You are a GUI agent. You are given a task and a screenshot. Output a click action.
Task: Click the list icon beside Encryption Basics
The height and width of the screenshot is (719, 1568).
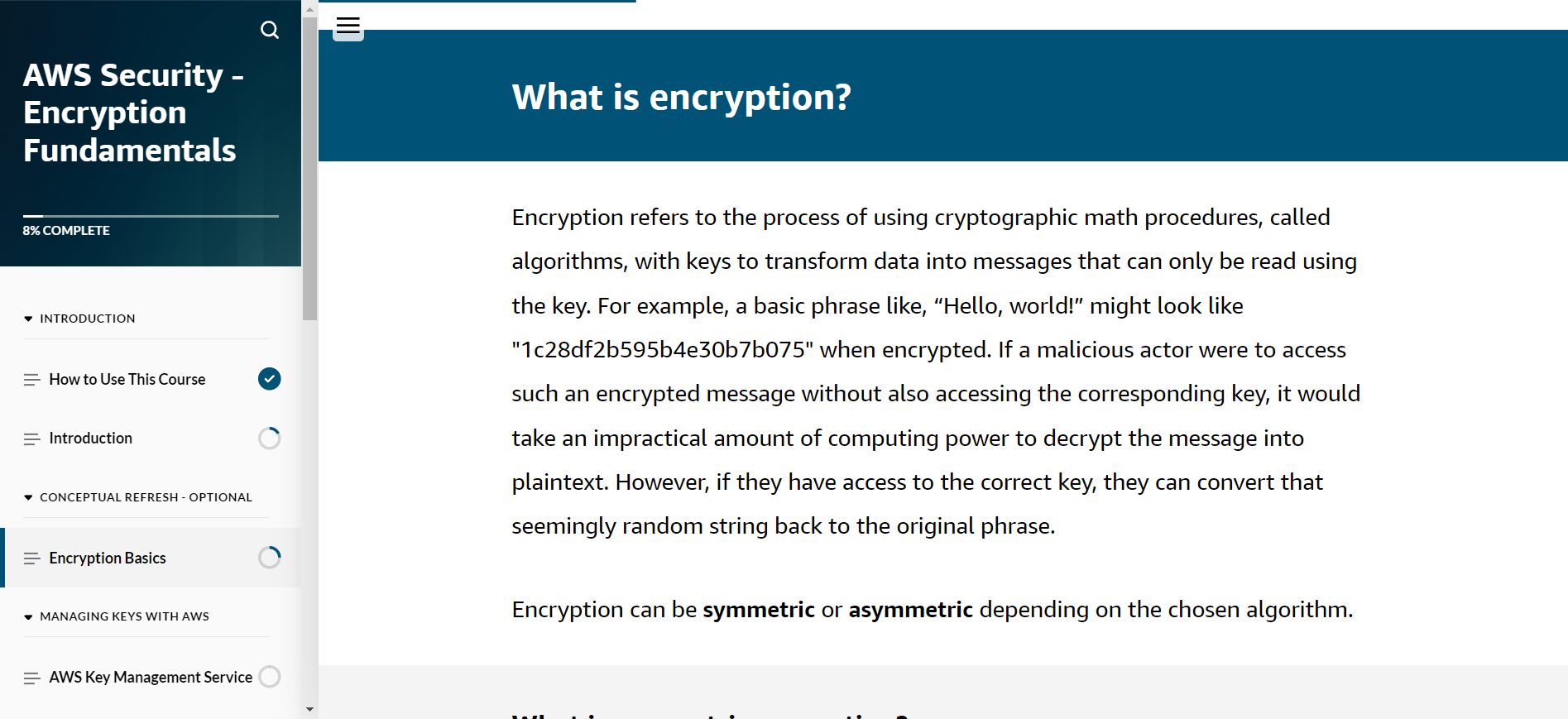(31, 558)
